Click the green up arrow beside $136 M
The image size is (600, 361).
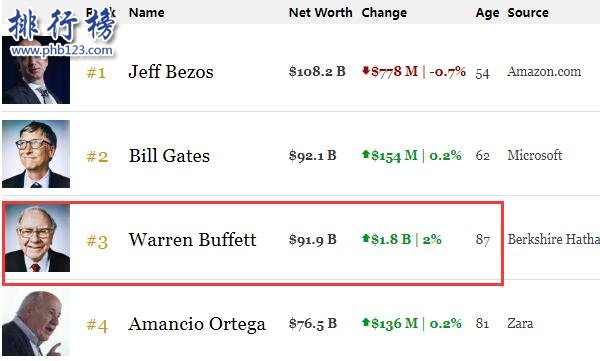(x=365, y=322)
